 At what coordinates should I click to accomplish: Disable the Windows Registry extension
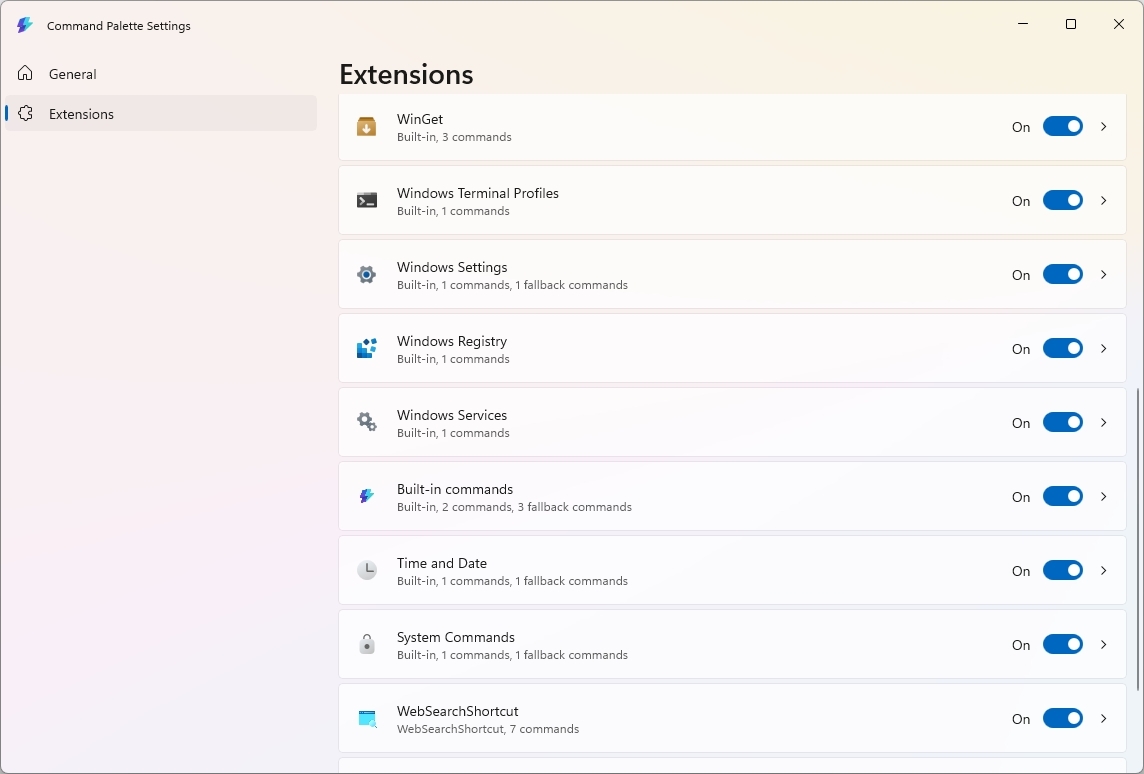pos(1063,348)
